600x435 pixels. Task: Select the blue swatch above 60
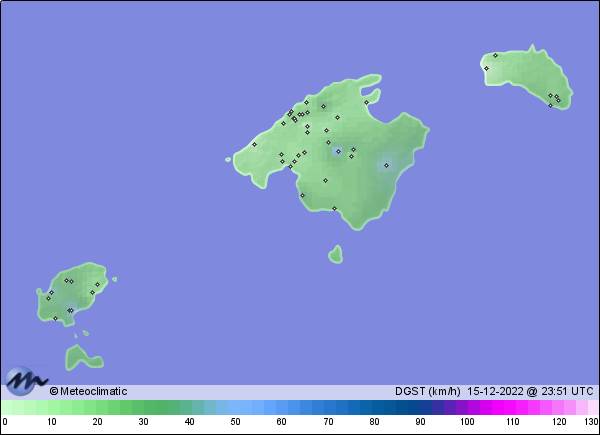pyautogui.click(x=281, y=408)
